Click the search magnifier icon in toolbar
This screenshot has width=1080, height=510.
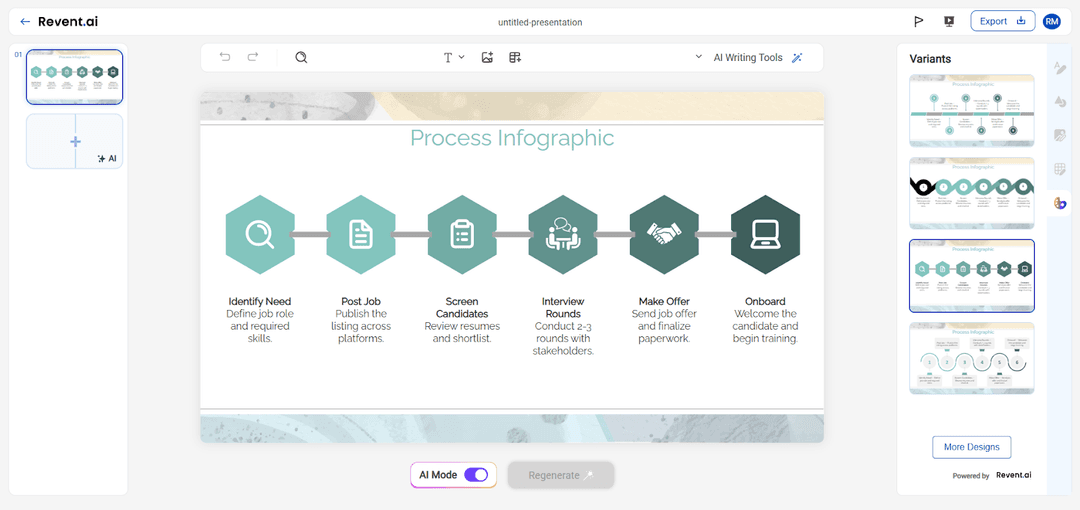point(301,57)
